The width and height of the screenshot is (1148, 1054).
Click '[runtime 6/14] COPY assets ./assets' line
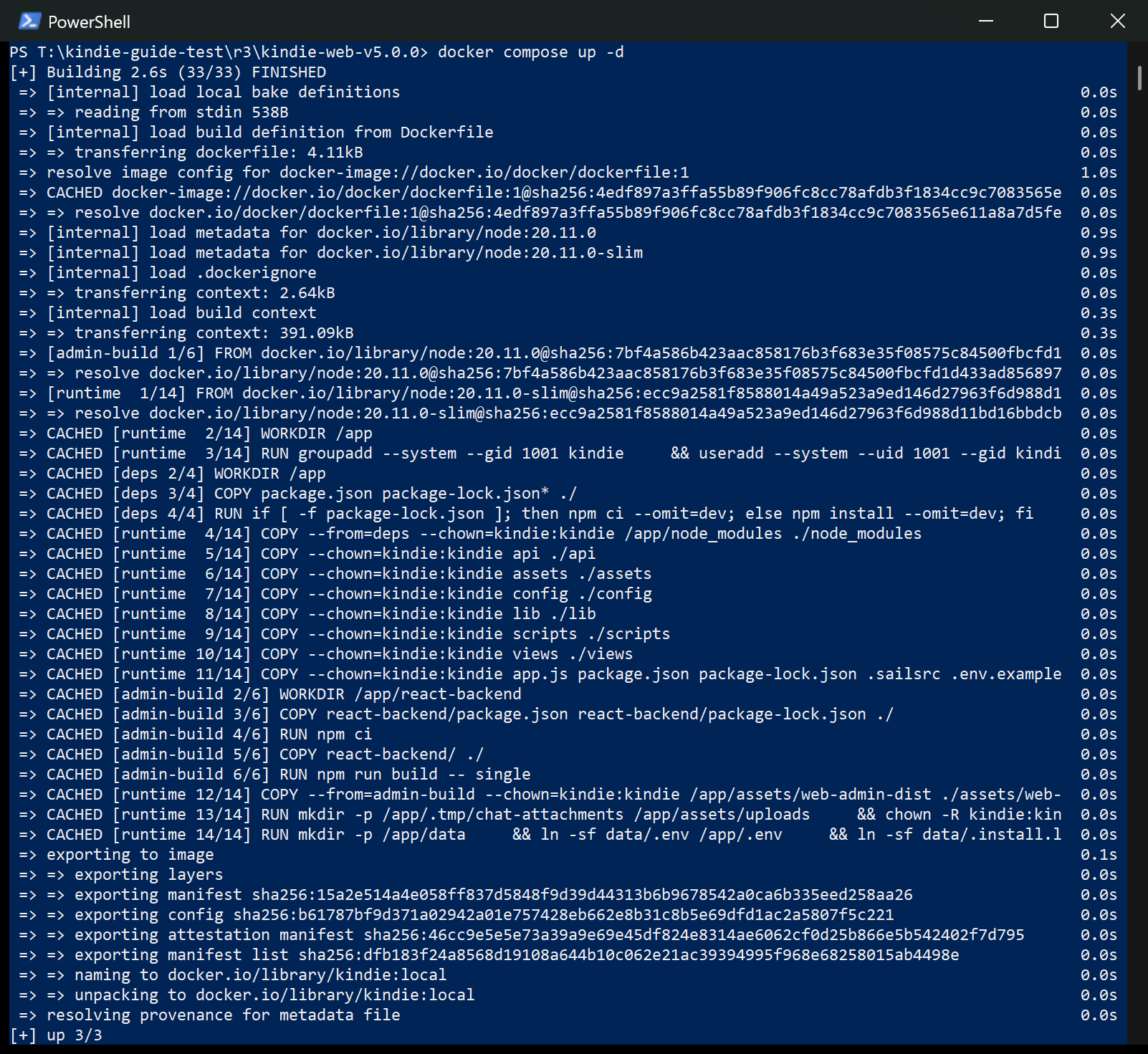[x=382, y=573]
